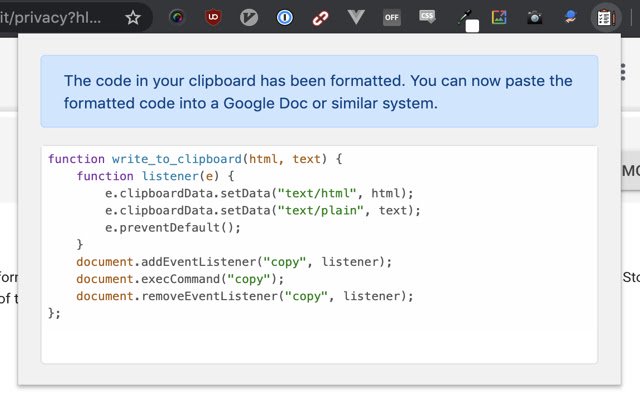
Task: Open the red chain link extension
Action: click(x=320, y=18)
